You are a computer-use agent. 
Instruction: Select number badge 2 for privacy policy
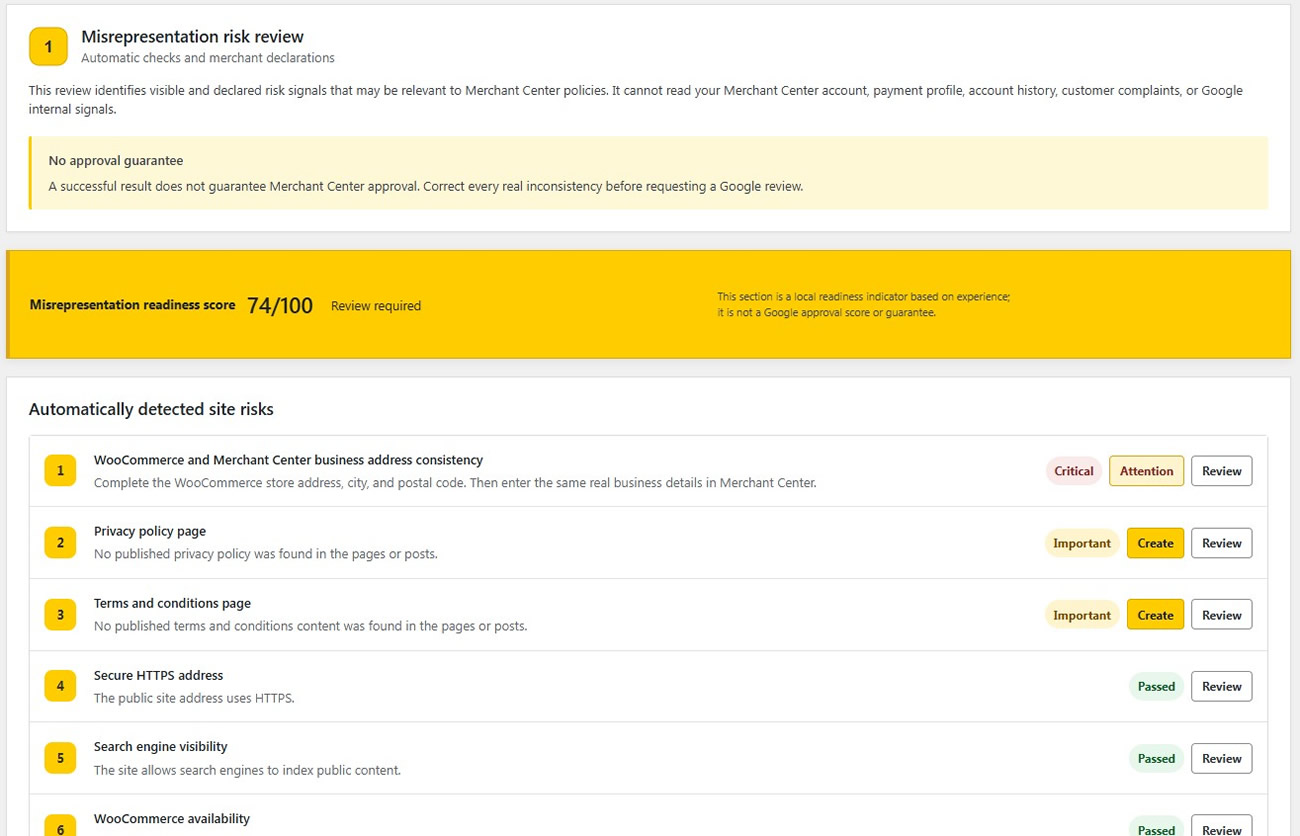point(60,543)
